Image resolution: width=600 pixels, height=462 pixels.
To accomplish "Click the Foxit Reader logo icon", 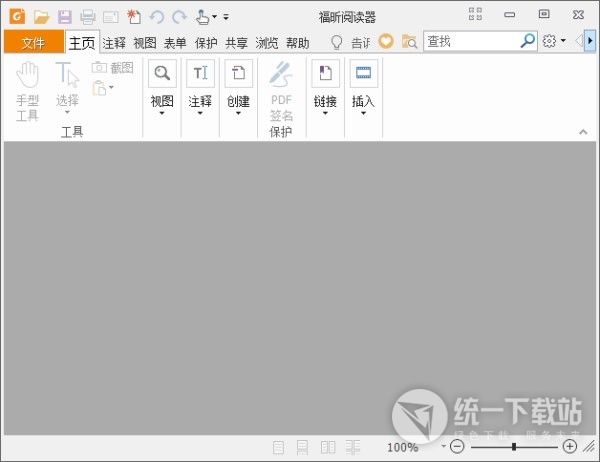I will [x=17, y=16].
